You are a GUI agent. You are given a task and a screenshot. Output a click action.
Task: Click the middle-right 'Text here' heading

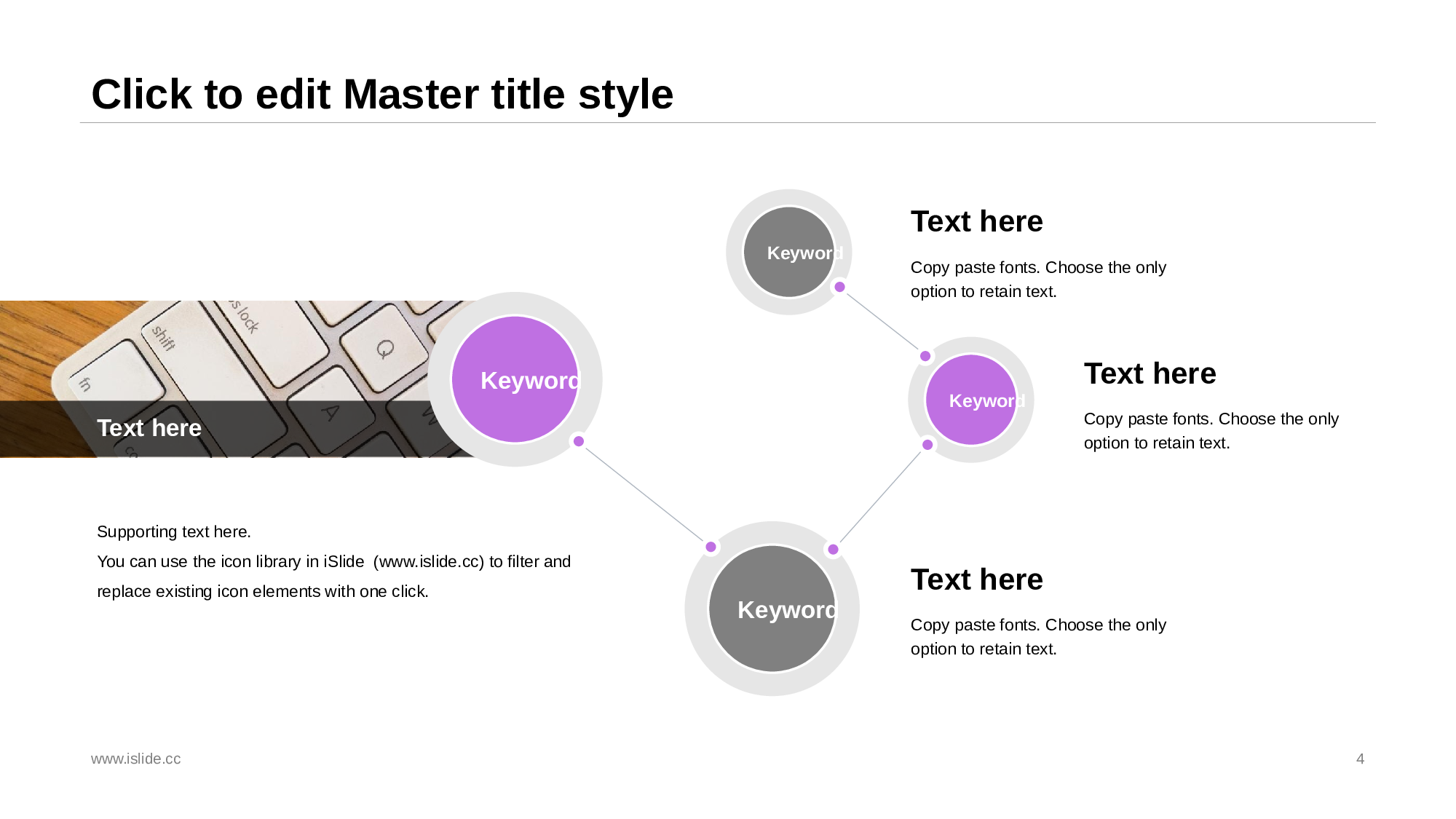(1150, 373)
